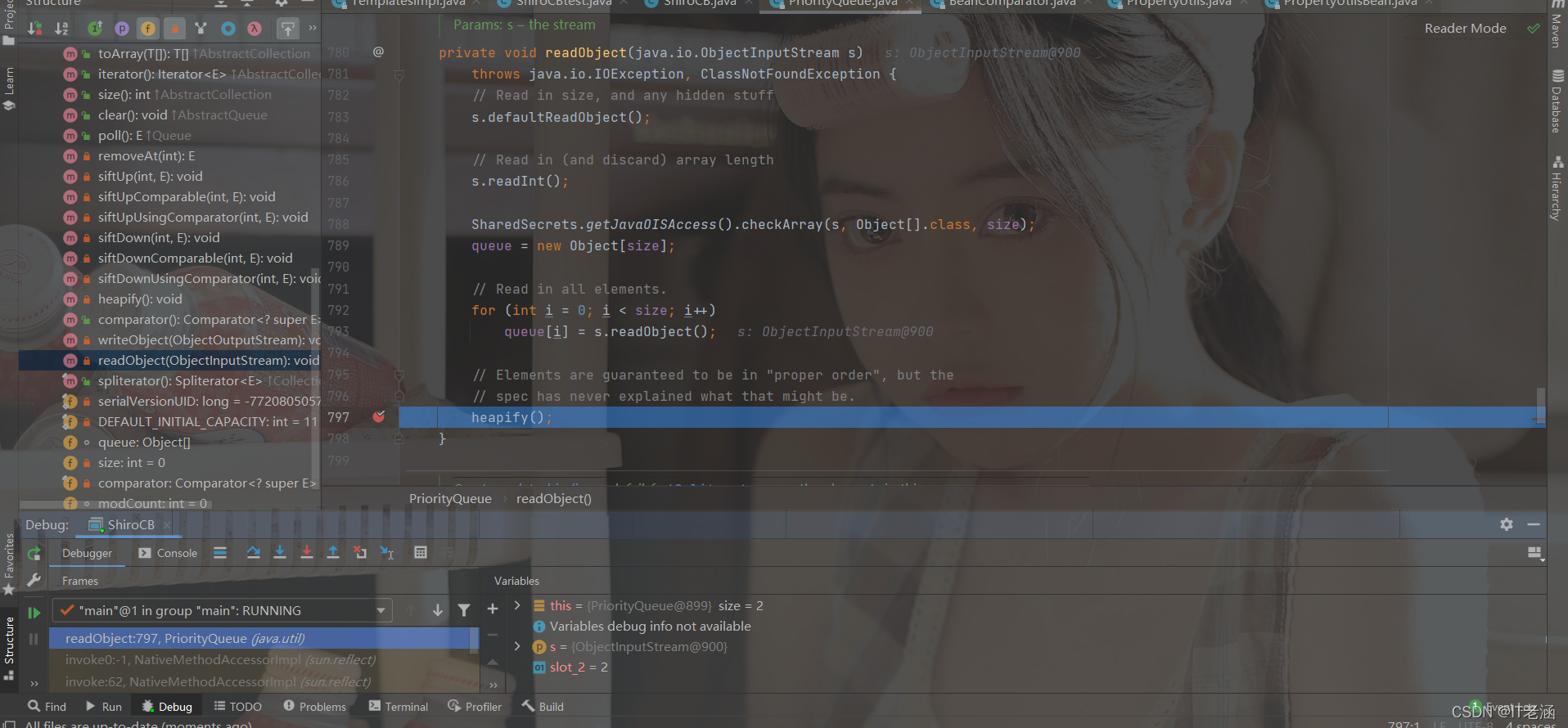The width and height of the screenshot is (1568, 728).
Task: Expand more variables panel actions
Action: point(493,685)
